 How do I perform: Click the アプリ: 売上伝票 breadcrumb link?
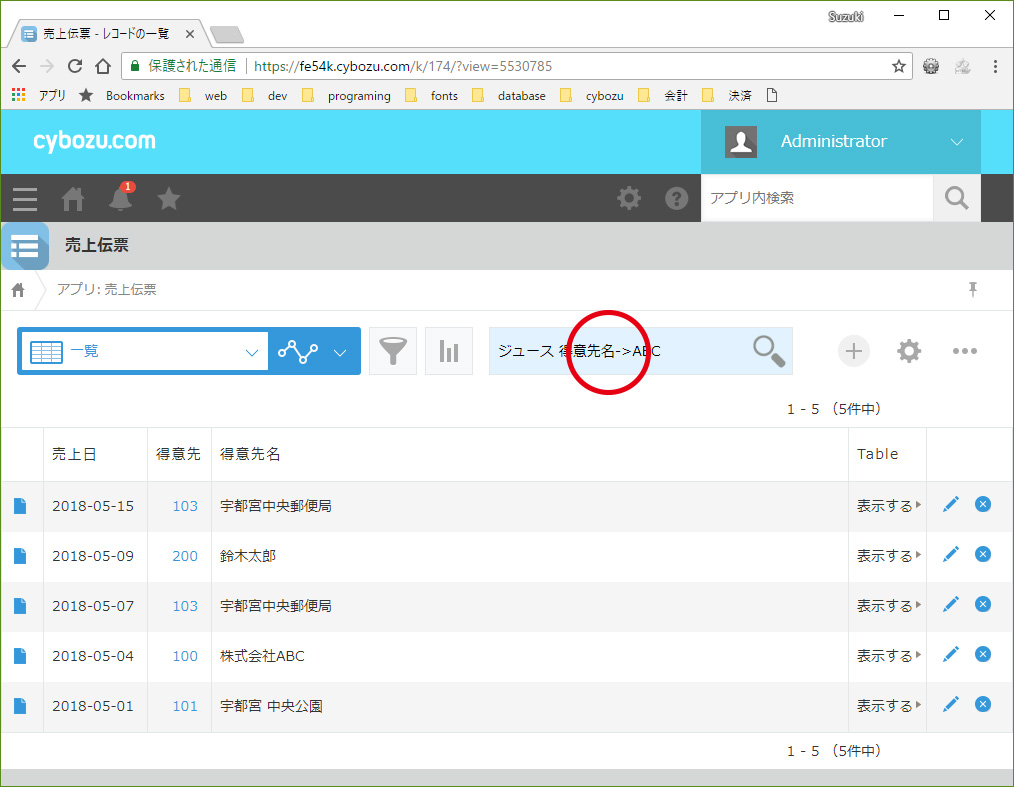(106, 290)
